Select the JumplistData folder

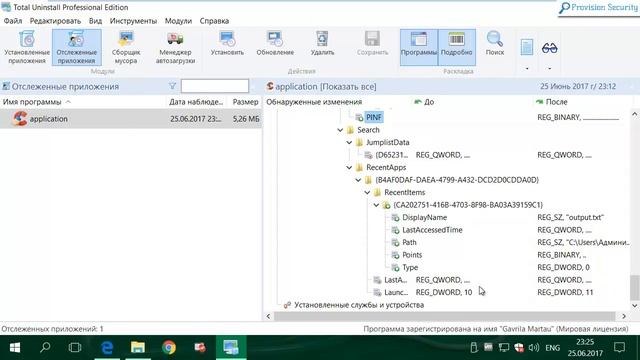pyautogui.click(x=388, y=142)
